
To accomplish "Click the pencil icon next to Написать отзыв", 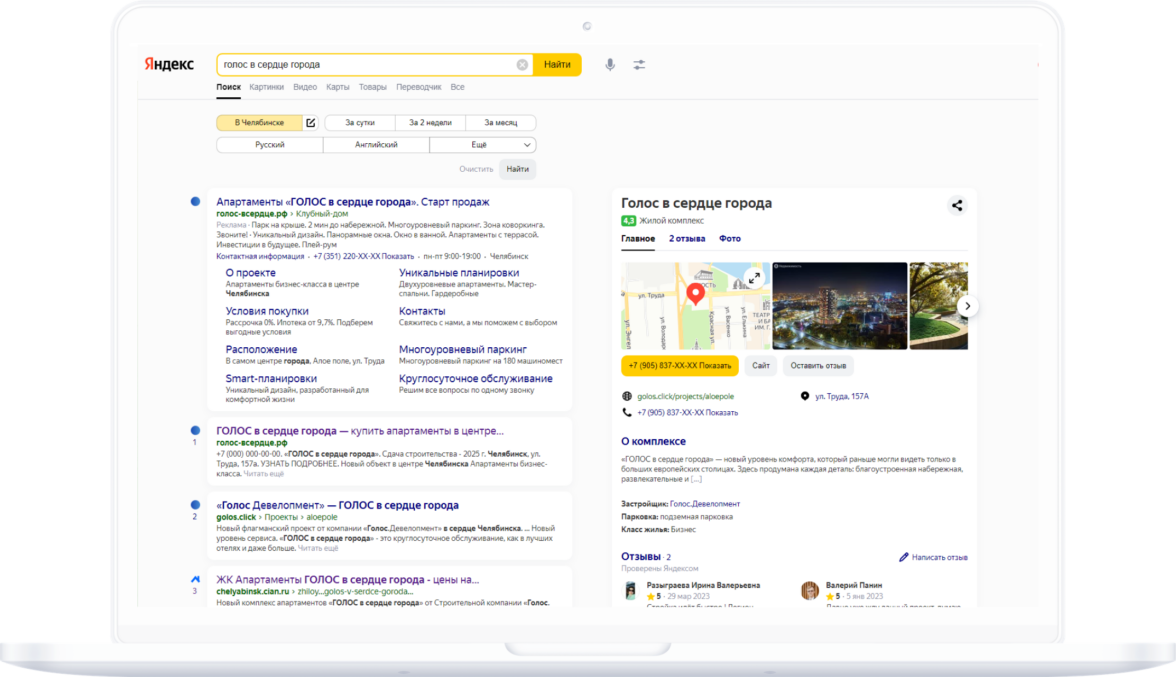I will click(904, 557).
